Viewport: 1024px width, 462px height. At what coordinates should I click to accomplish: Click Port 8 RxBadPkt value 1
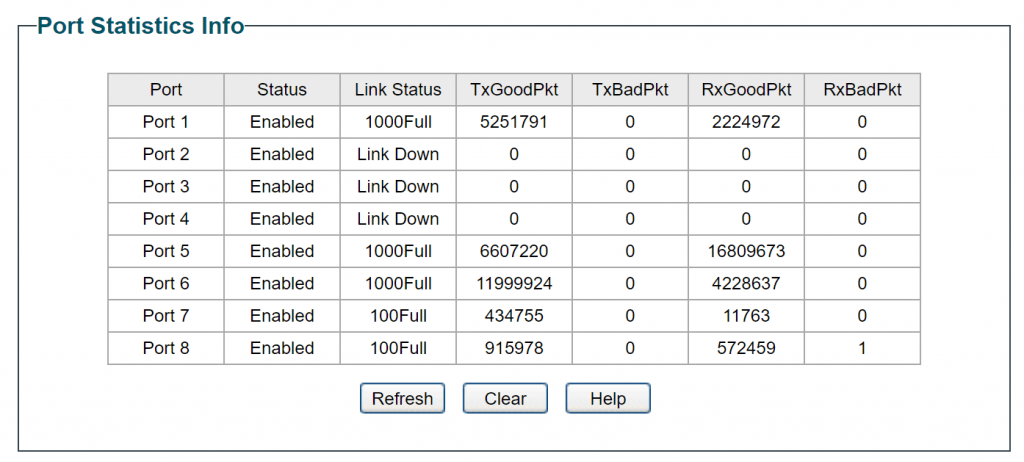point(862,348)
